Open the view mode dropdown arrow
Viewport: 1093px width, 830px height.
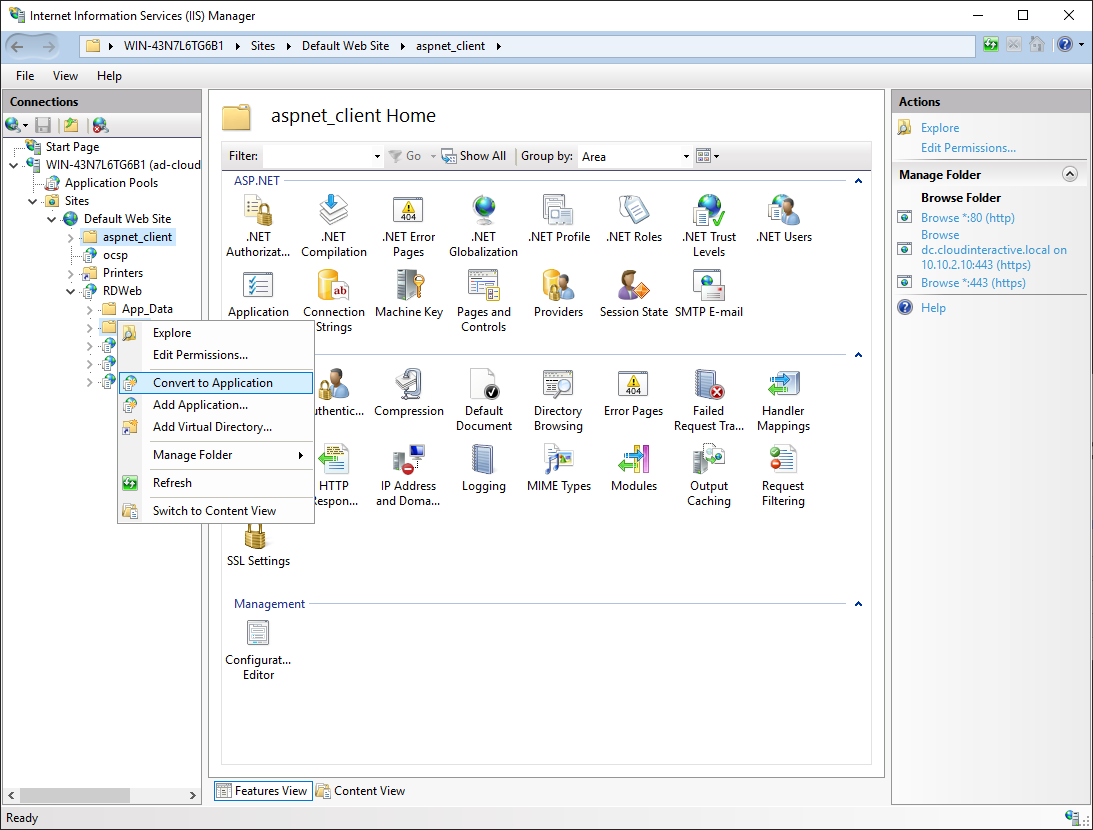[x=717, y=156]
